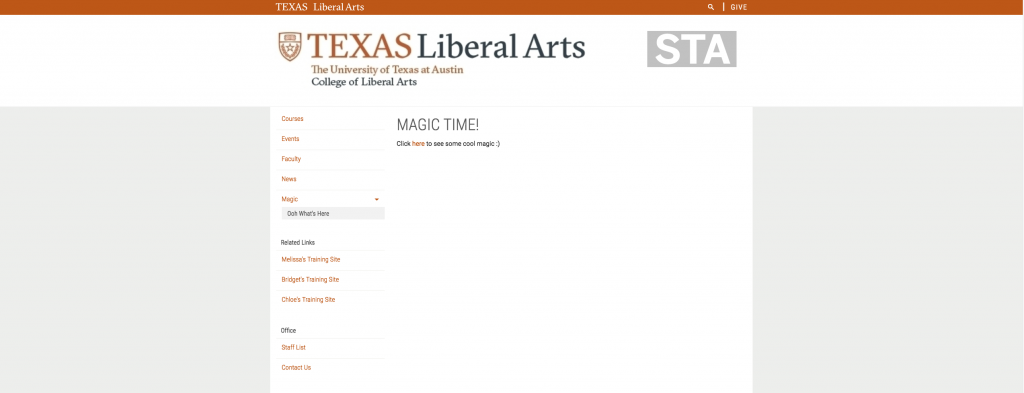
Task: Click The University of Texas at Austin text
Action: click(387, 69)
